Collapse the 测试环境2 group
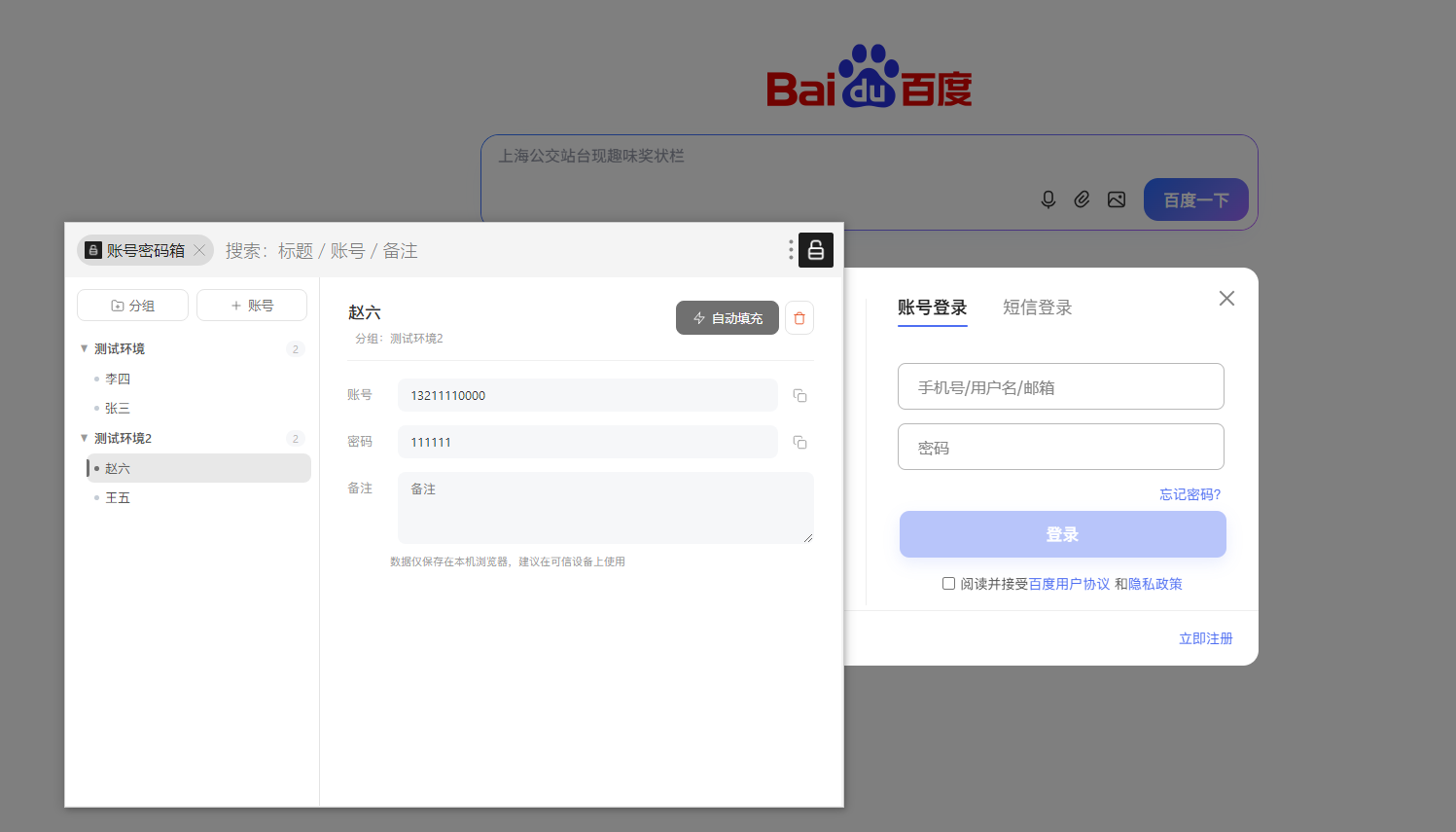The height and width of the screenshot is (832, 1456). coord(85,438)
